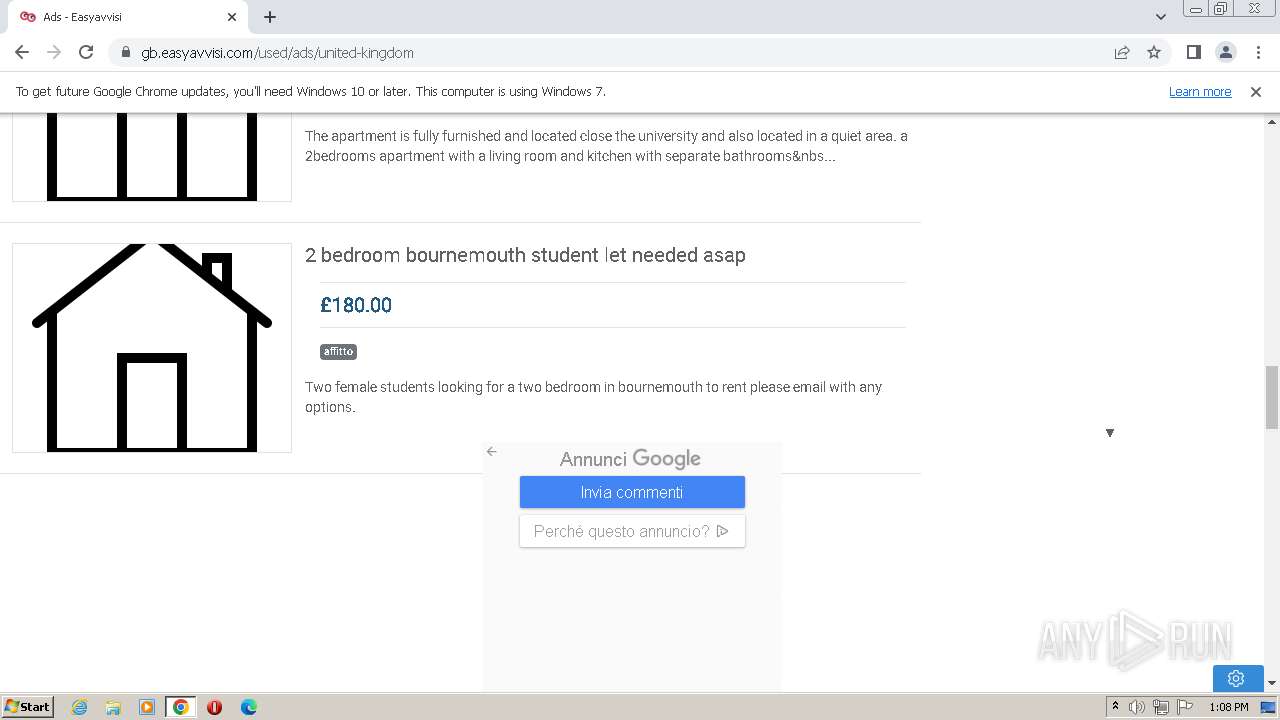Expand the tab search dropdown
Image resolution: width=1280 pixels, height=720 pixels.
(x=1160, y=17)
